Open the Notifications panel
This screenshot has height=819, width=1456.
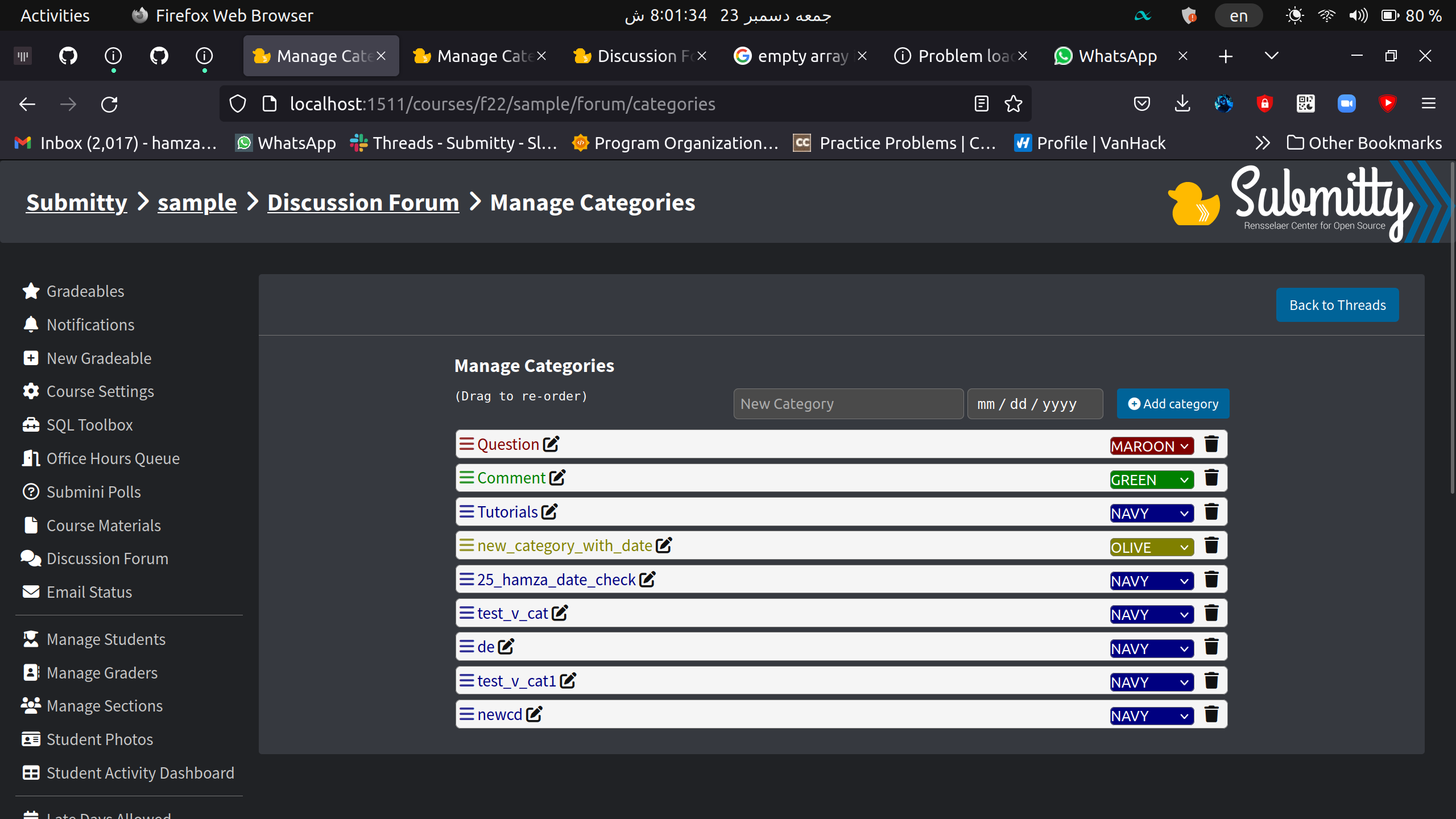(x=90, y=324)
